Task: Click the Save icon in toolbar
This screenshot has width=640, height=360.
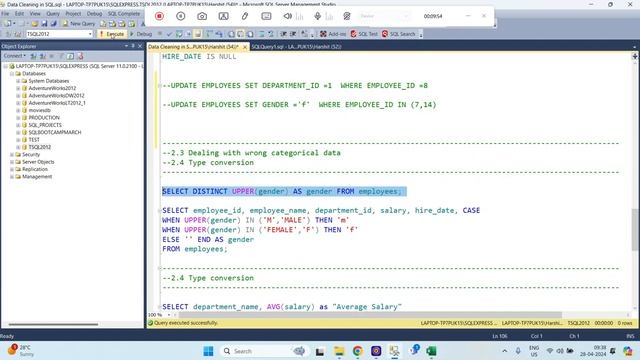Action: coord(44,24)
